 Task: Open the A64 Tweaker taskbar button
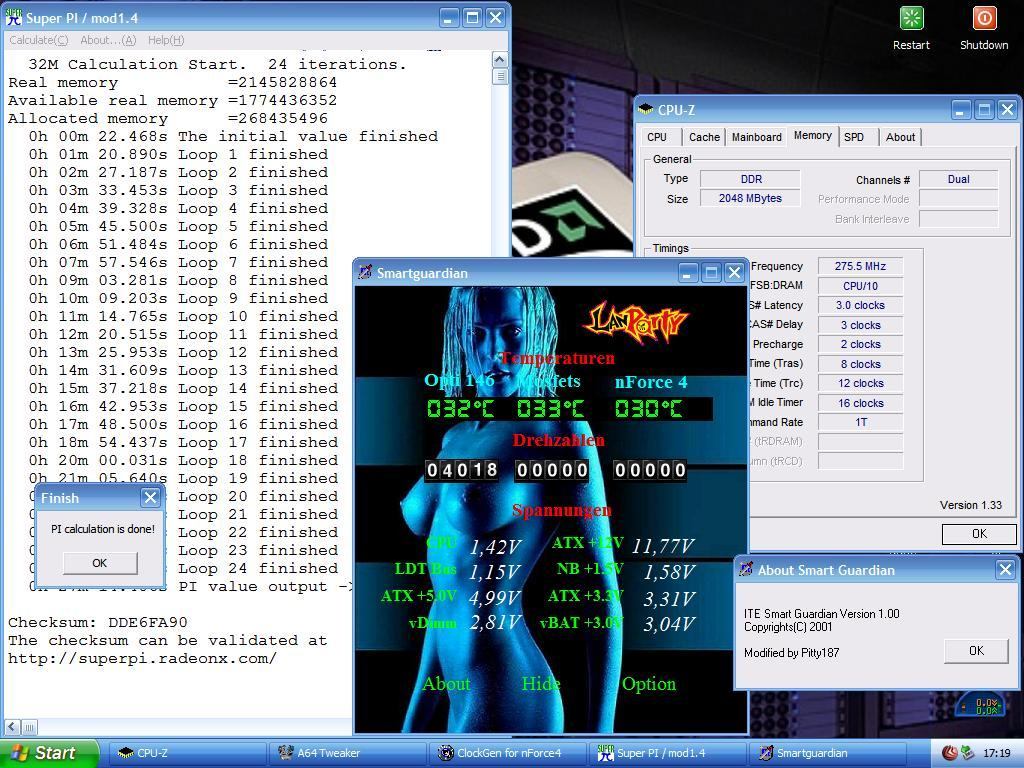point(347,753)
